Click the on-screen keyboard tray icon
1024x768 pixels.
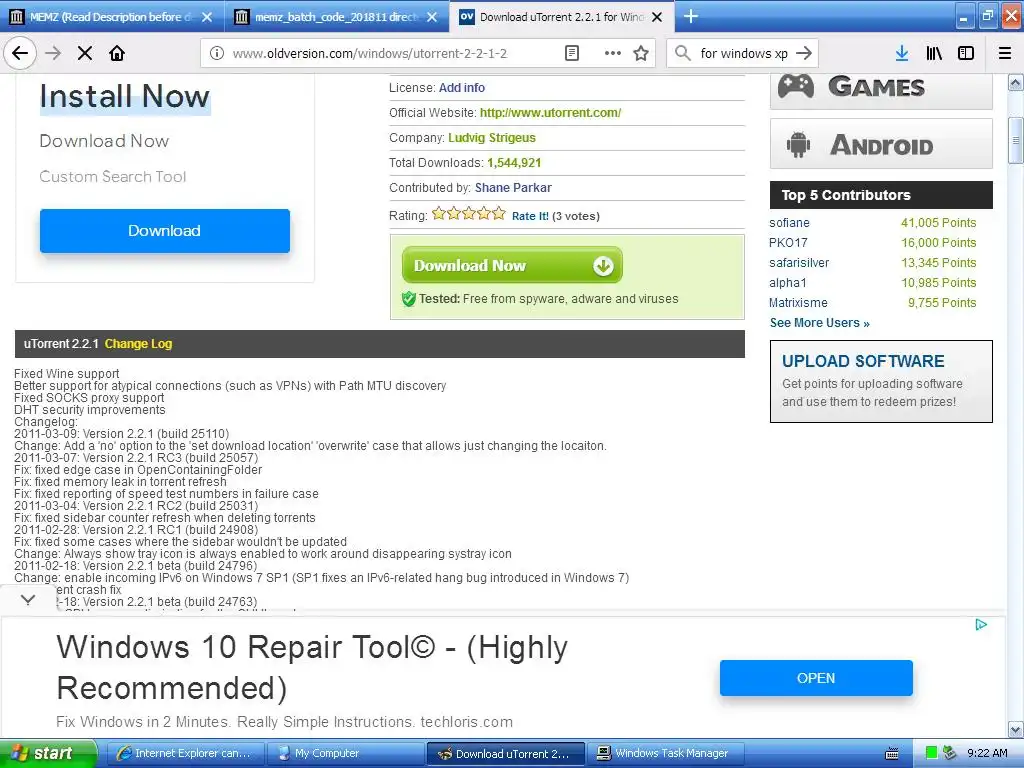[x=891, y=754]
